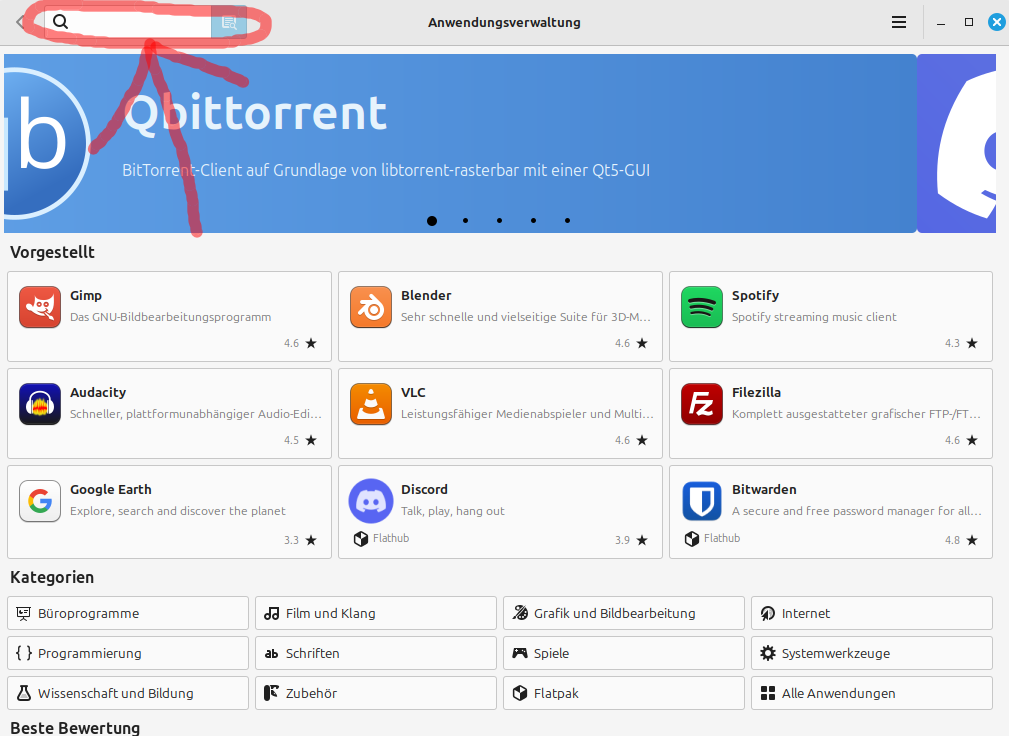Click the Schriften category label
Screen dimensions: 1009x736
point(312,654)
